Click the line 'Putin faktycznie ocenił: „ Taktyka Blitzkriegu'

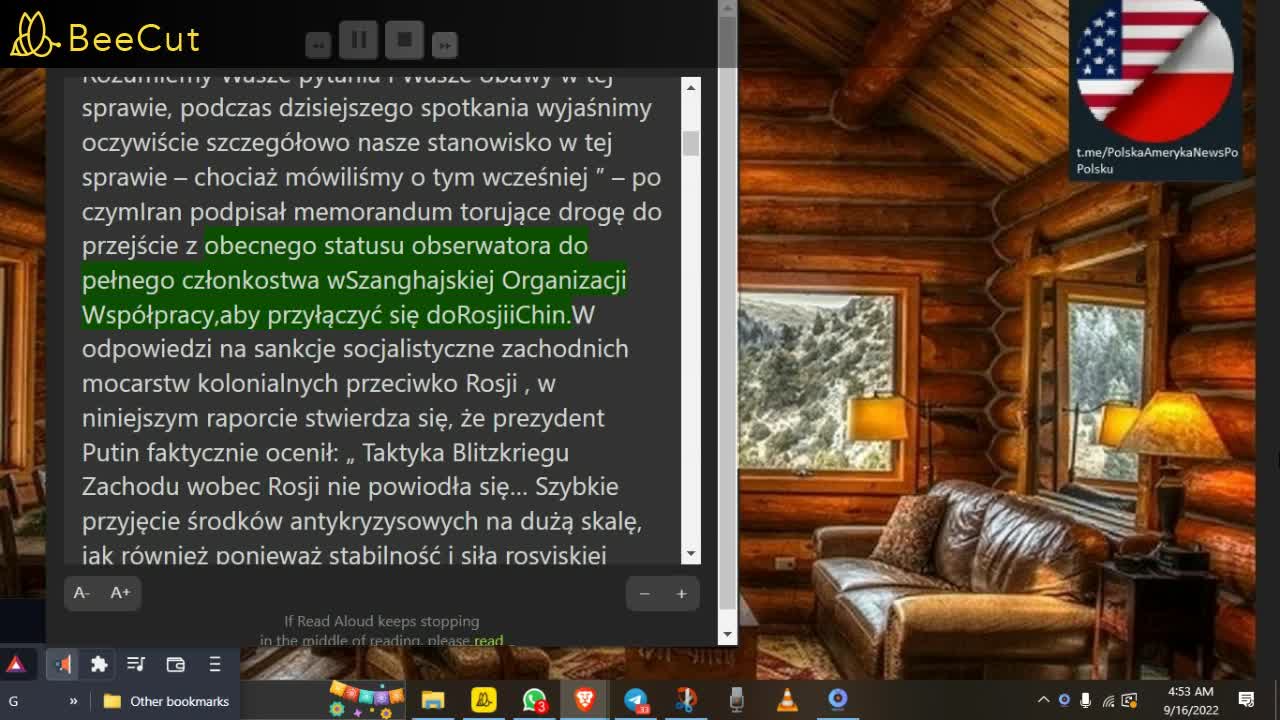[x=325, y=452]
